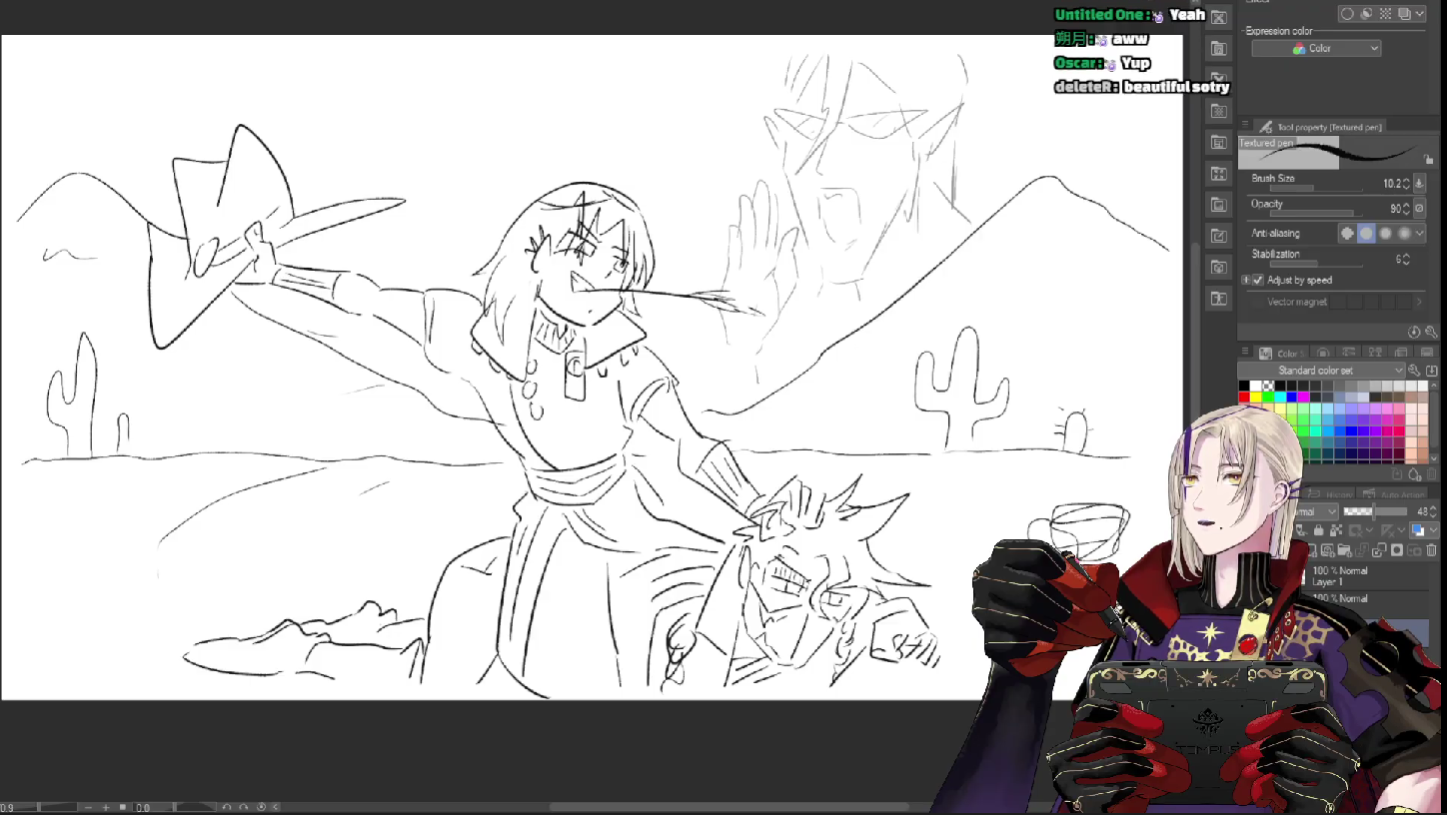Adjust the Stabilization slider

1316,265
